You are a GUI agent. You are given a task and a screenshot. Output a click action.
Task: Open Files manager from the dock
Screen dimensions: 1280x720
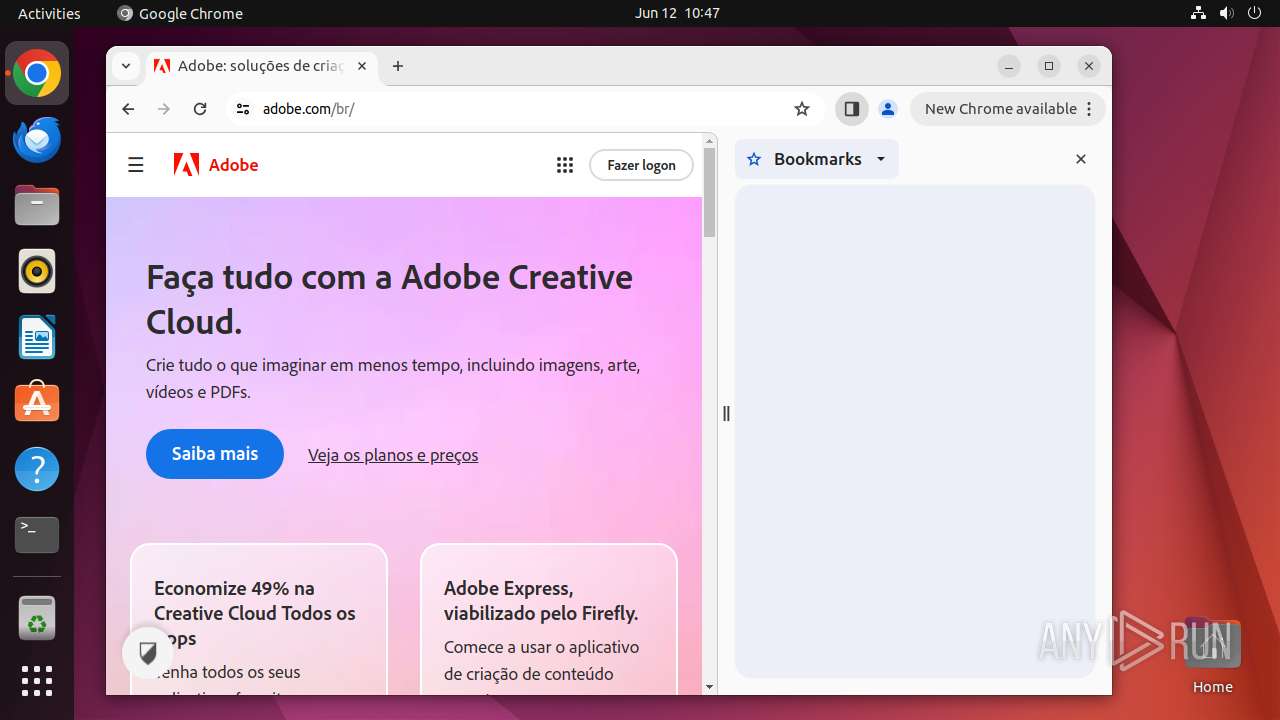pos(37,205)
